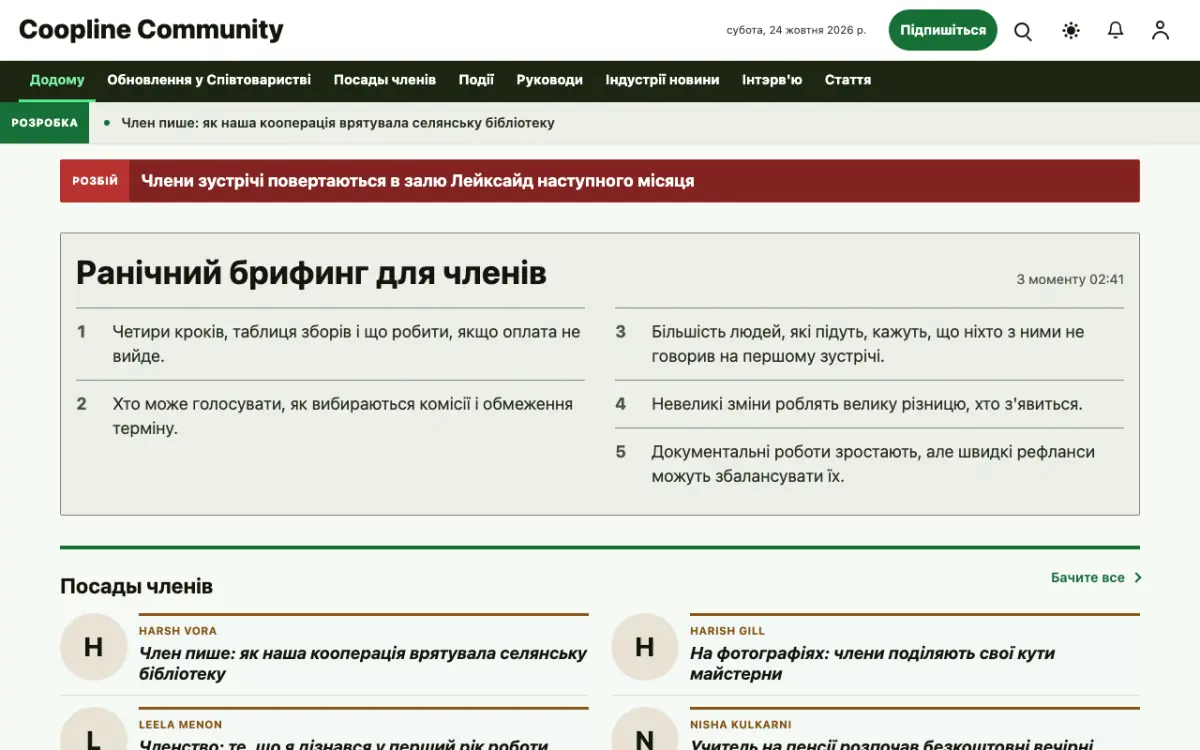Viewport: 1200px width, 750px height.
Task: Open the Інтэрв'ю nav item
Action: [772, 80]
